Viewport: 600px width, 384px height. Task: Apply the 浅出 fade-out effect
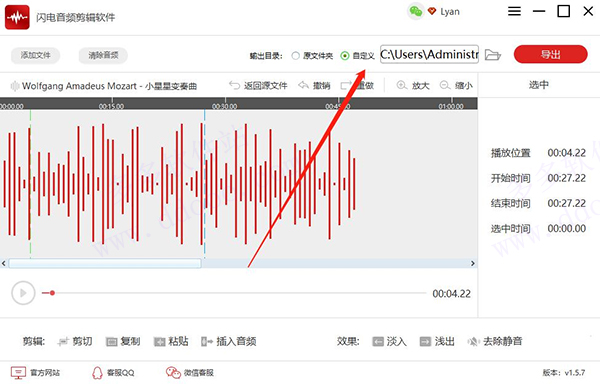(x=437, y=341)
